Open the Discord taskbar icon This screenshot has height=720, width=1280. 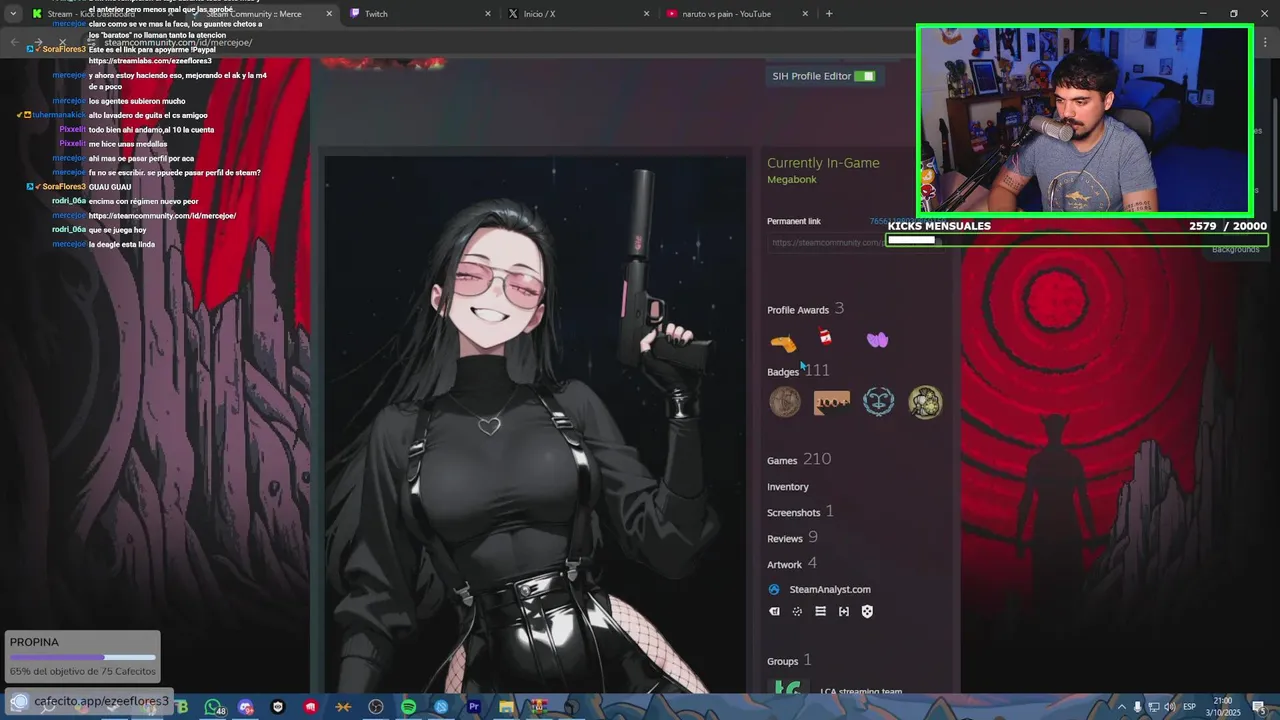[246, 707]
